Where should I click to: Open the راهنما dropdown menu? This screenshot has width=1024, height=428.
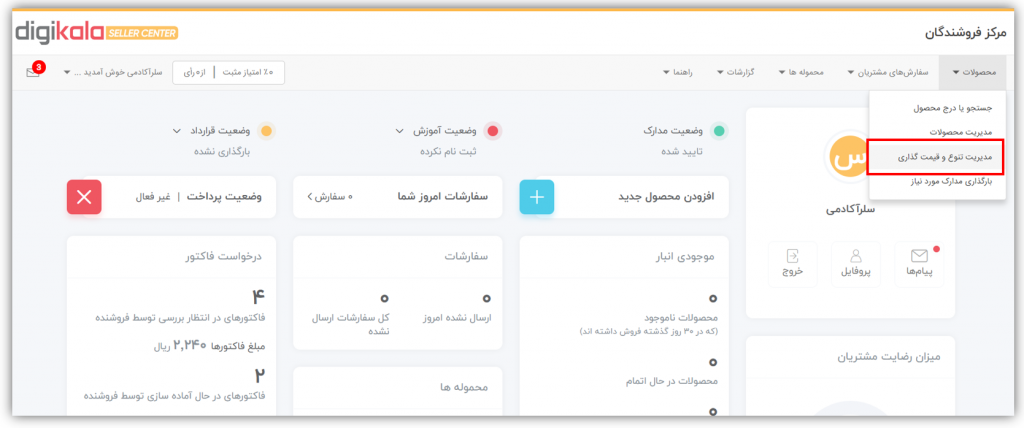[678, 72]
